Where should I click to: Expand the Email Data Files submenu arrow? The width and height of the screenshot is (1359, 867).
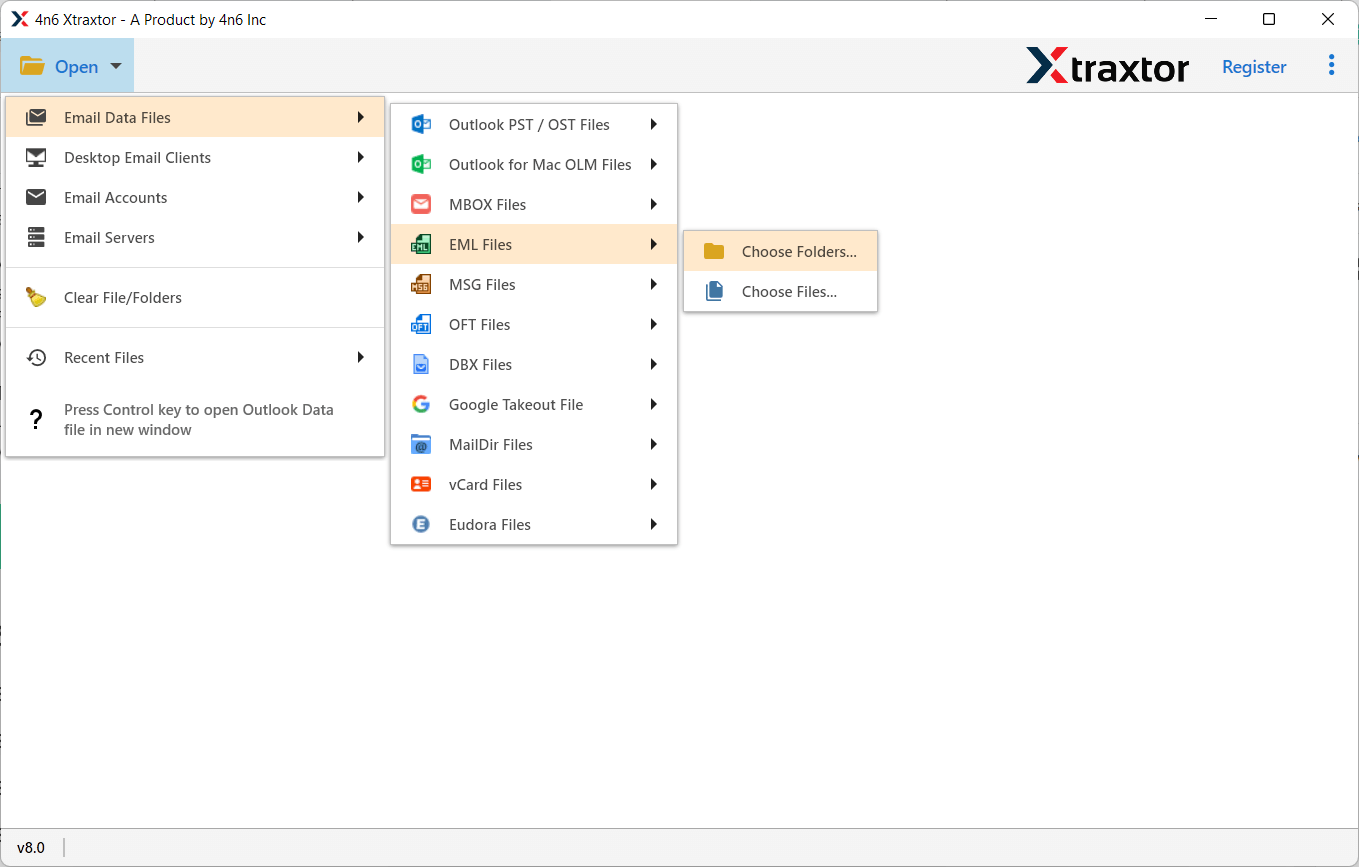(x=360, y=117)
